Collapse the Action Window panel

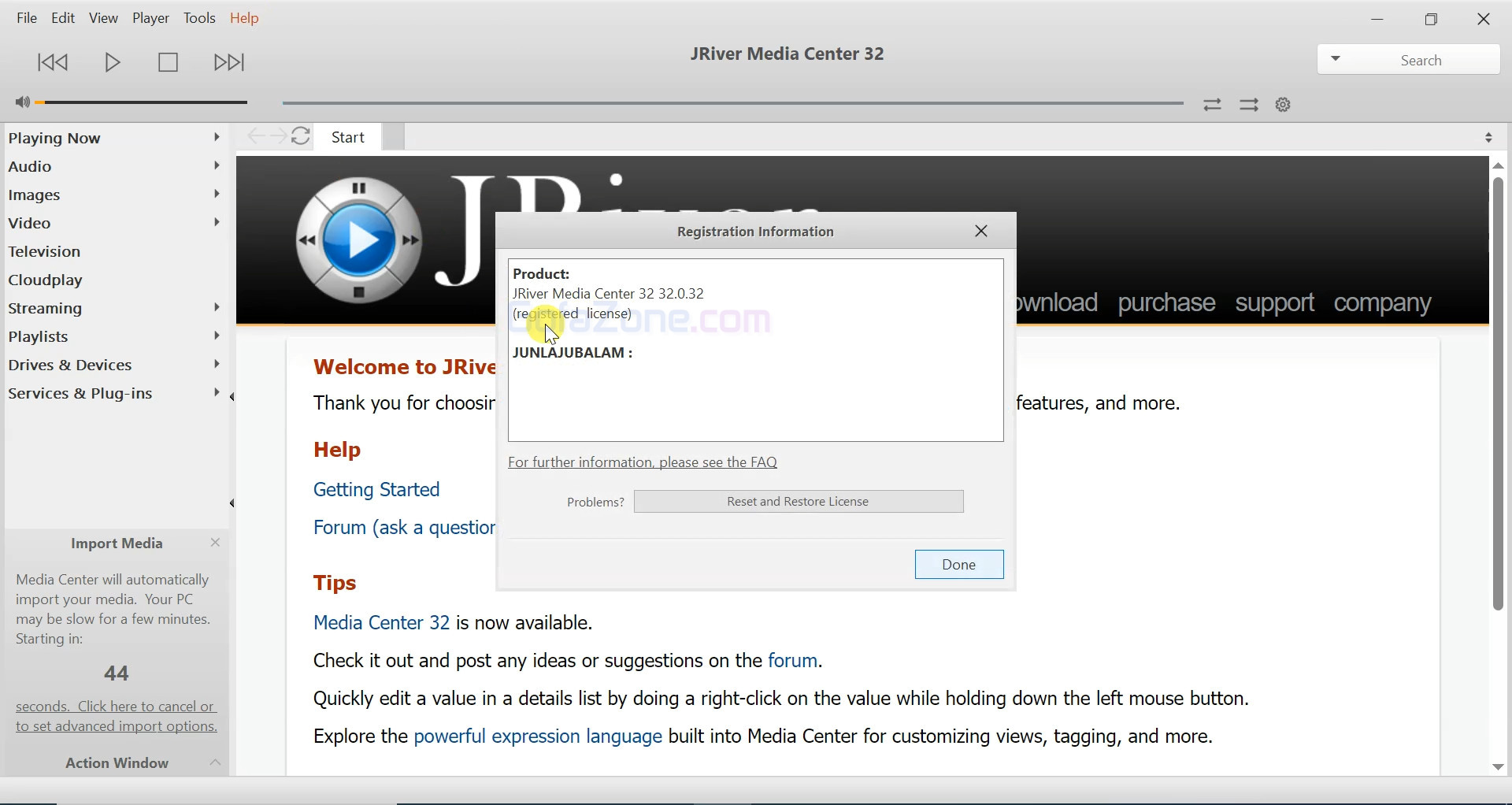click(x=216, y=764)
